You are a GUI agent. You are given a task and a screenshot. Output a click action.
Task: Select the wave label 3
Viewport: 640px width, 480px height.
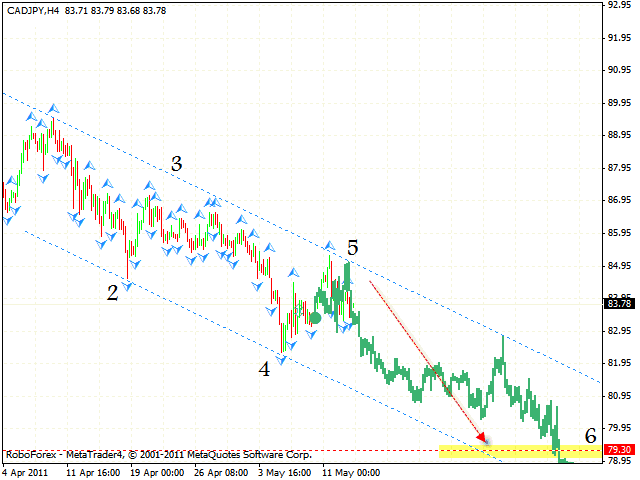pyautogui.click(x=176, y=165)
